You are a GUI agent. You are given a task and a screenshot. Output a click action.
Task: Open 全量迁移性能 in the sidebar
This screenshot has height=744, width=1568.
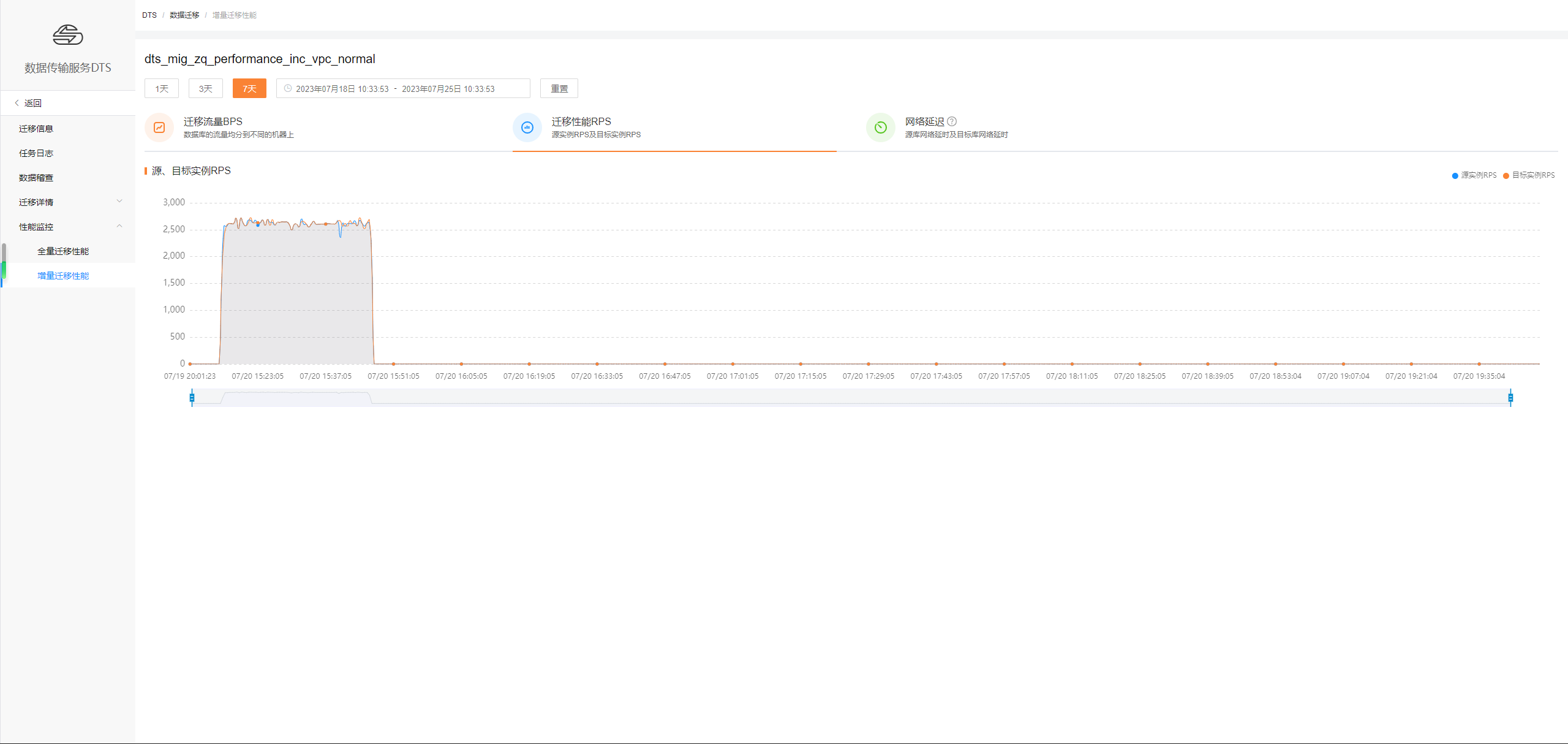(x=63, y=251)
